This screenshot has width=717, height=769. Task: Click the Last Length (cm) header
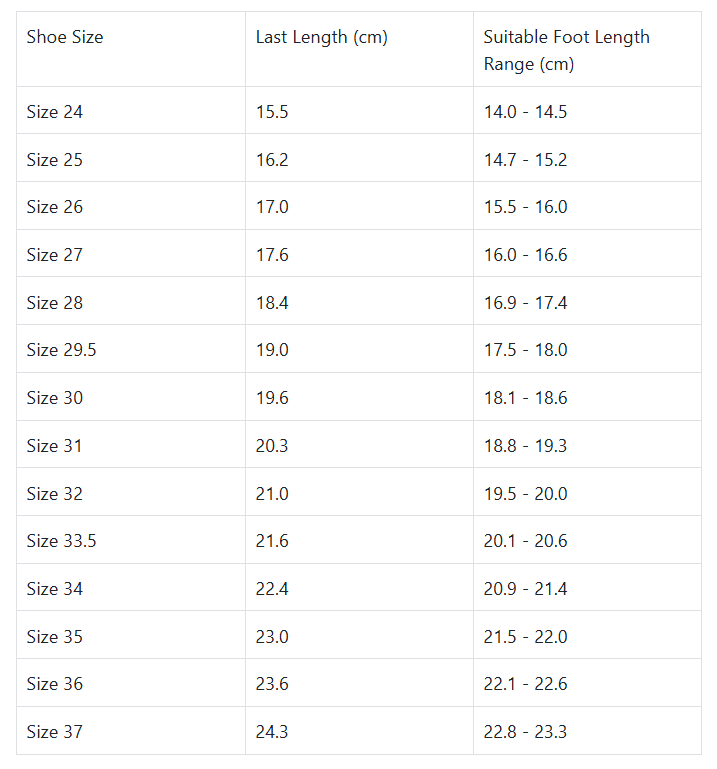(321, 38)
